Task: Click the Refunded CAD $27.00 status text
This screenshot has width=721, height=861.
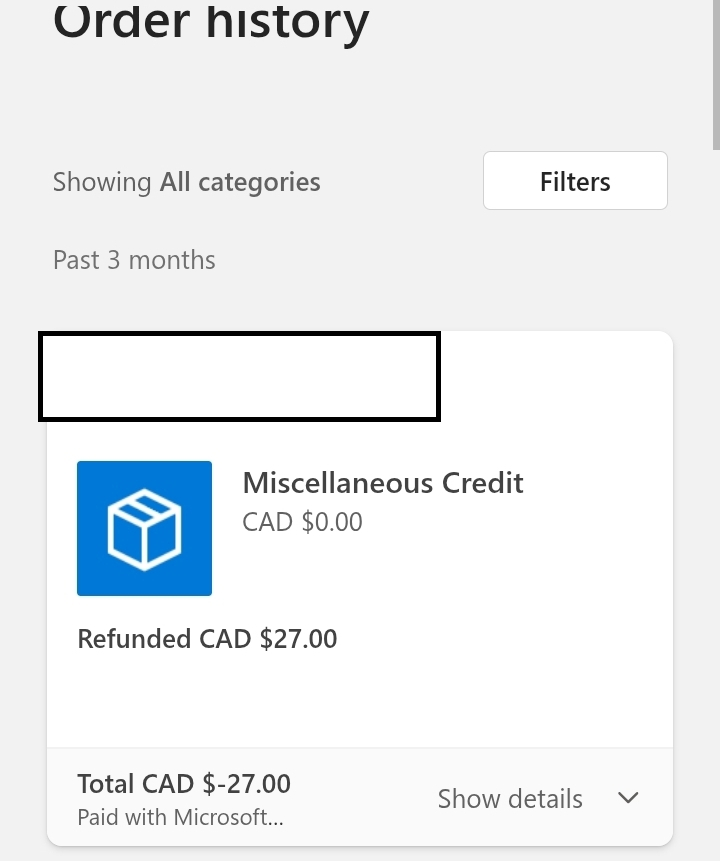Action: coord(207,639)
